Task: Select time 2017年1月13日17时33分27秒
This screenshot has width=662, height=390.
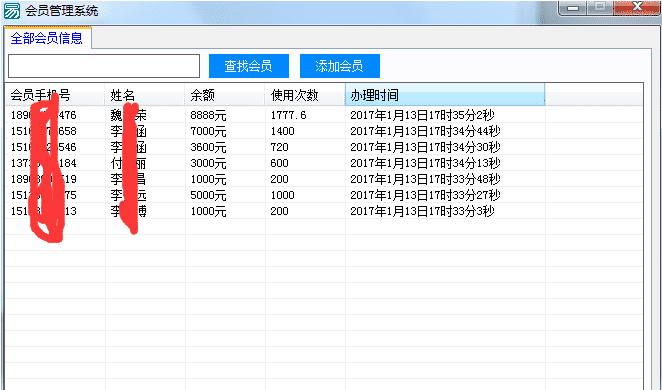Action: pos(425,195)
